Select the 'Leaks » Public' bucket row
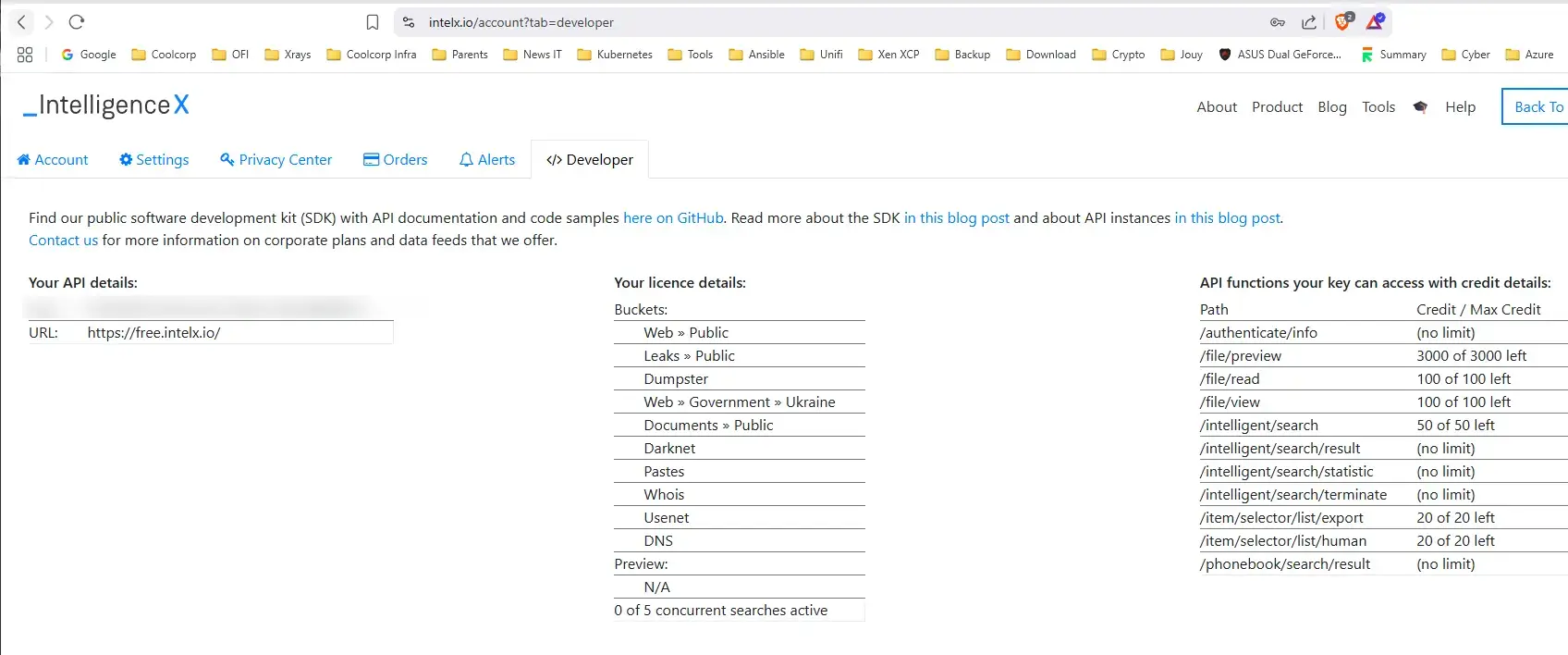Image resolution: width=1568 pixels, height=655 pixels. [740, 356]
